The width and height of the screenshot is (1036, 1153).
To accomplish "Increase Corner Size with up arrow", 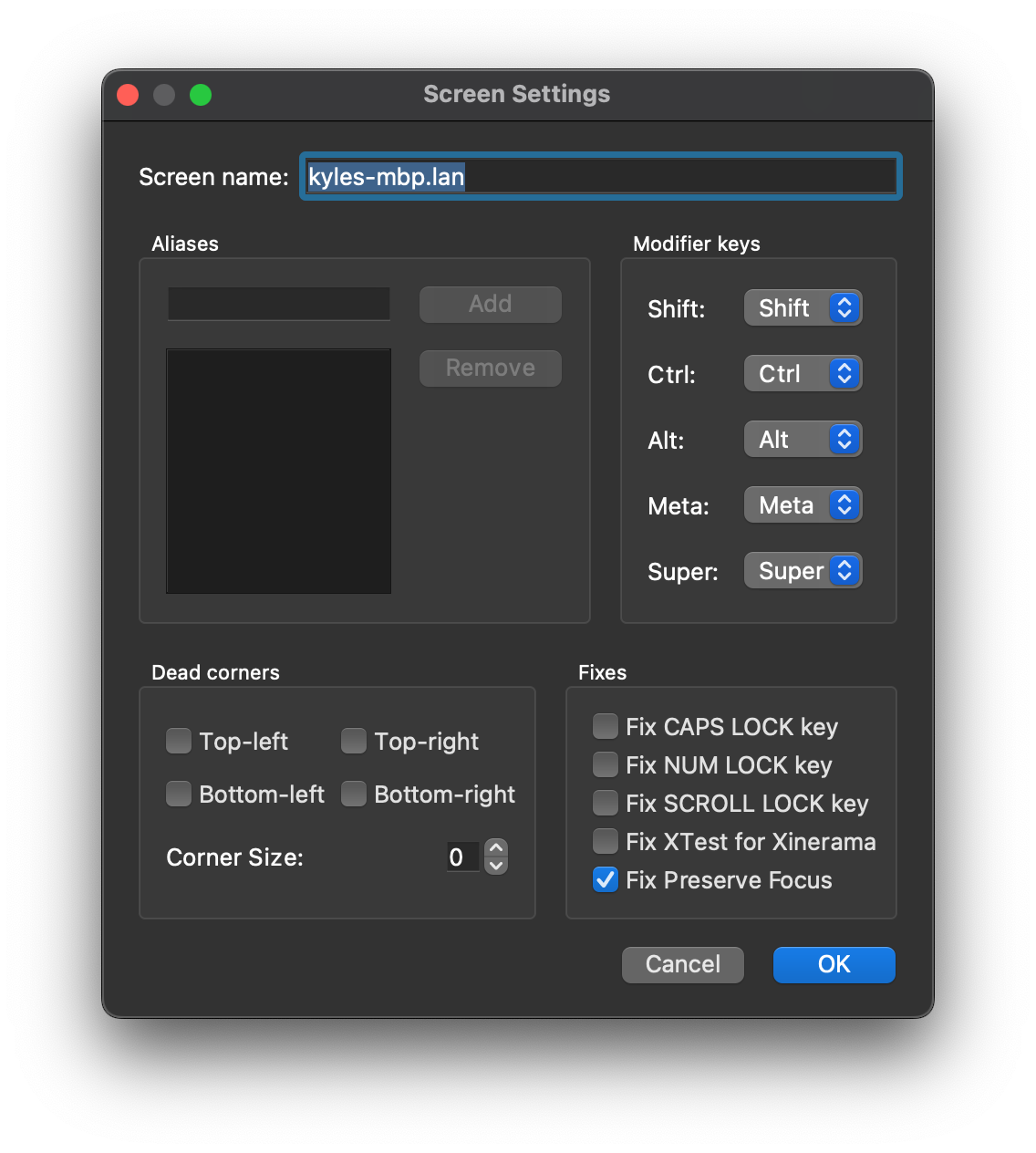I will pyautogui.click(x=496, y=848).
